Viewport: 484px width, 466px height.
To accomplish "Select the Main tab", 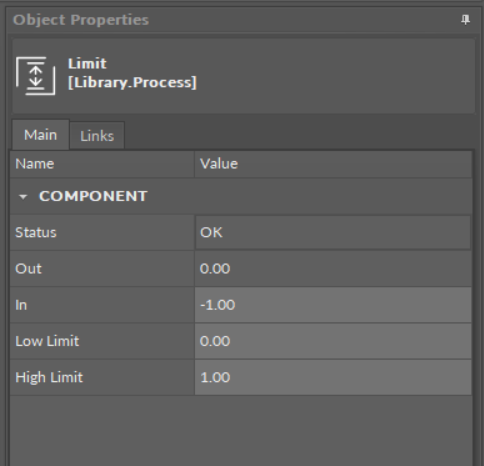I will pos(40,135).
